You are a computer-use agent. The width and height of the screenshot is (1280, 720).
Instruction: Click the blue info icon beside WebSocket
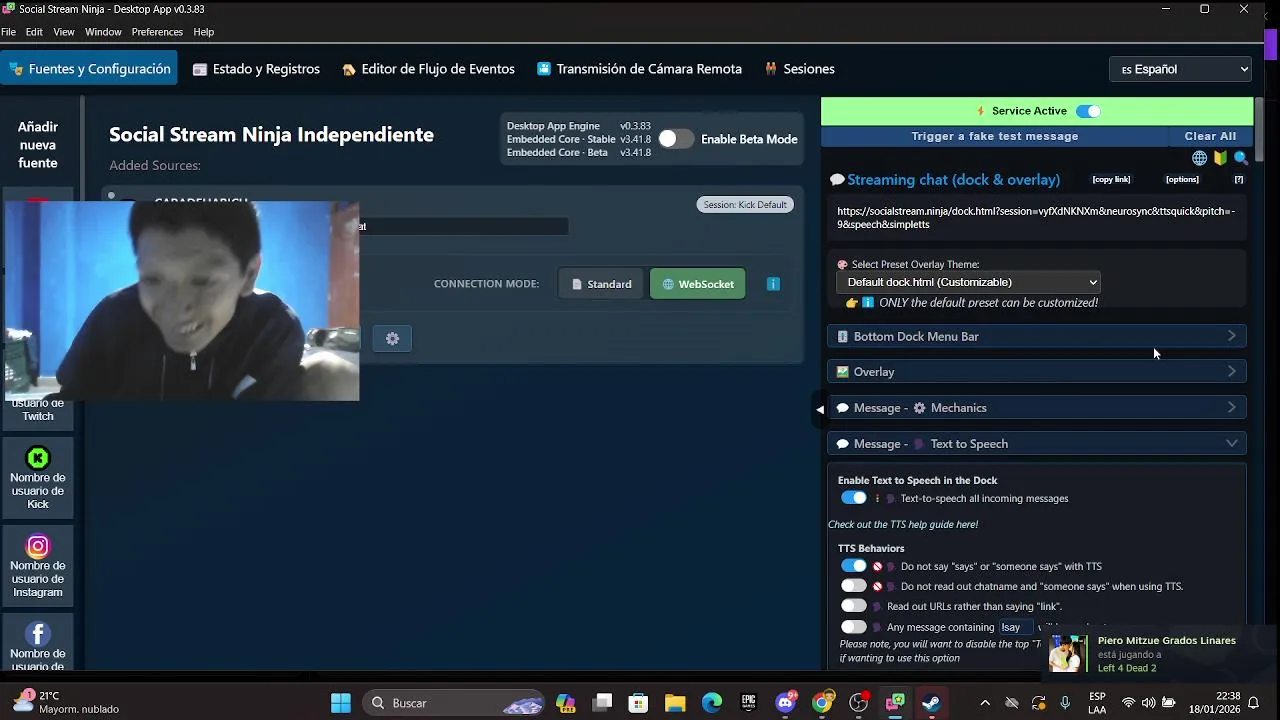pos(773,284)
